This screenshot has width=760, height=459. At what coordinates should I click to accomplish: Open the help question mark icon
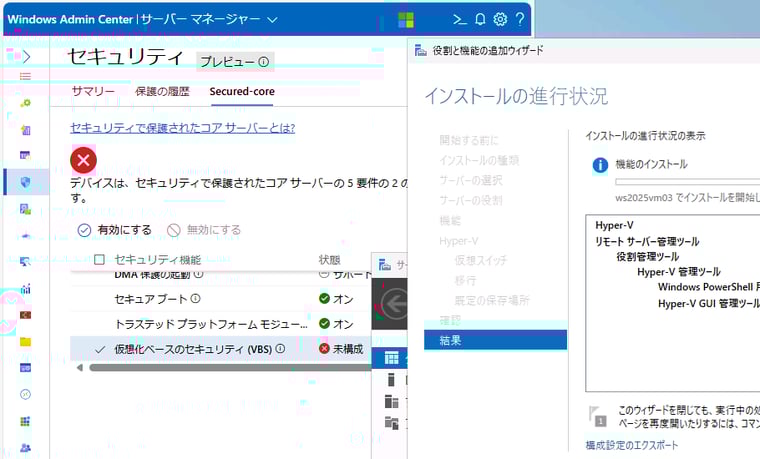point(520,19)
